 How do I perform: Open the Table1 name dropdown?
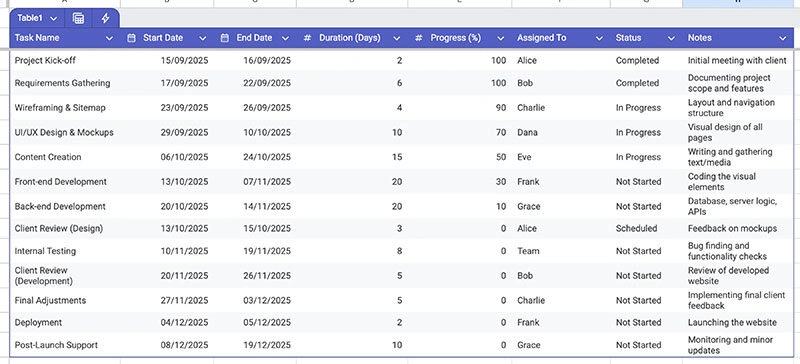coord(54,18)
